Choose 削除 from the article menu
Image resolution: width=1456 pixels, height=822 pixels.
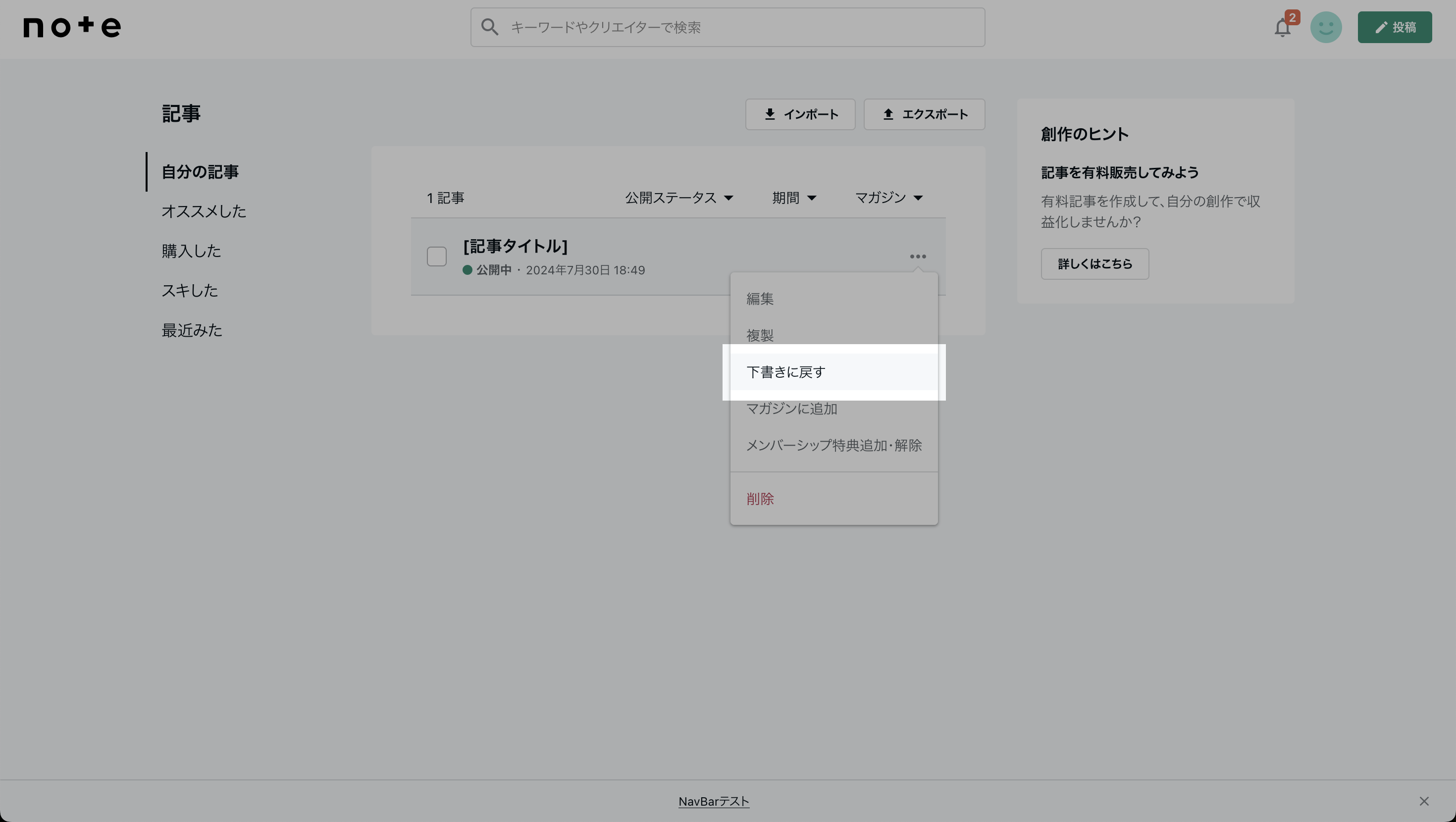[x=833, y=499]
